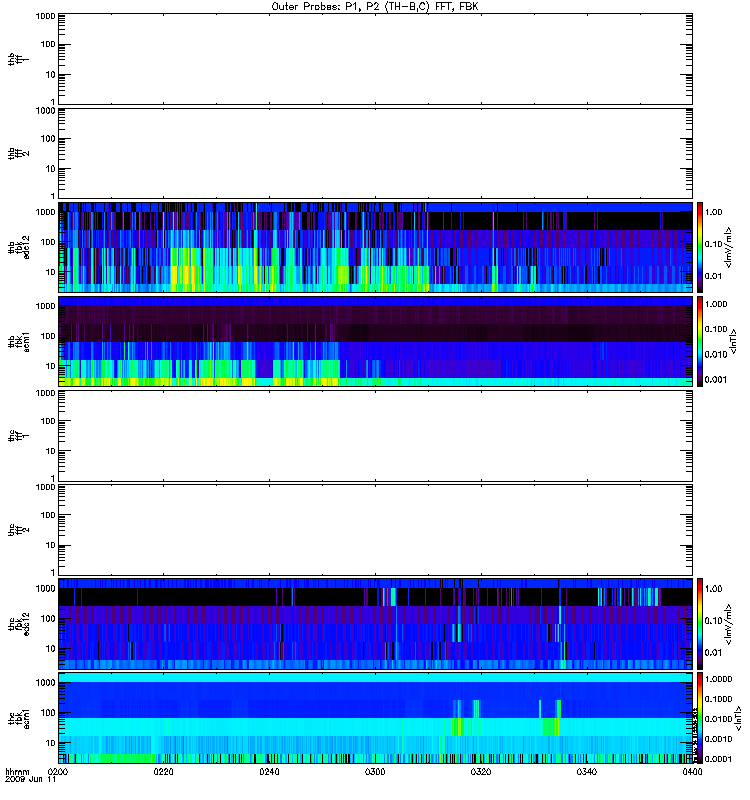
Task: Click the 'thb fff 2' y-axis title
Action: coord(18,154)
